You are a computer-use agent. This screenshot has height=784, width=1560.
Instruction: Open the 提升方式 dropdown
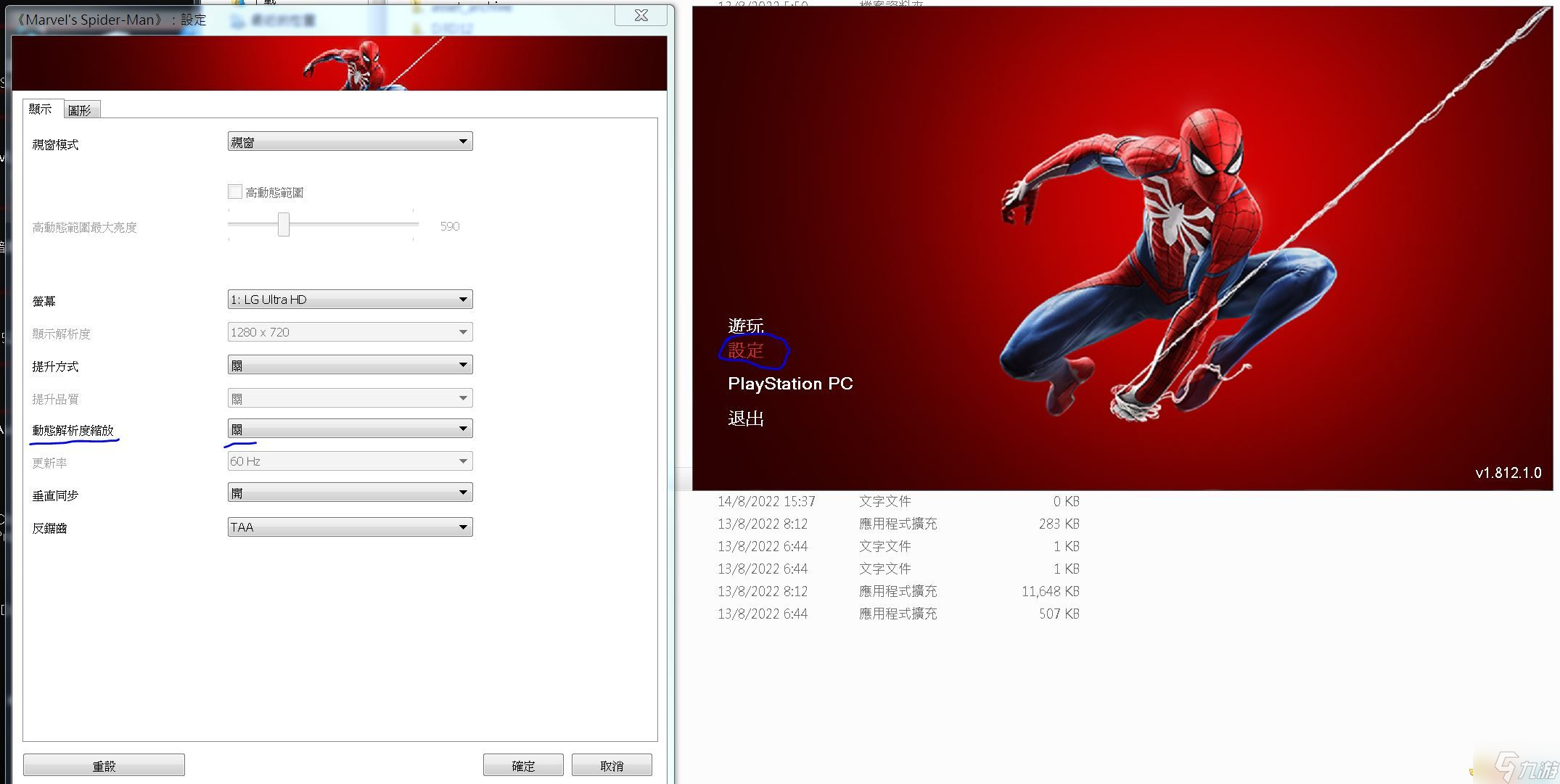point(350,365)
